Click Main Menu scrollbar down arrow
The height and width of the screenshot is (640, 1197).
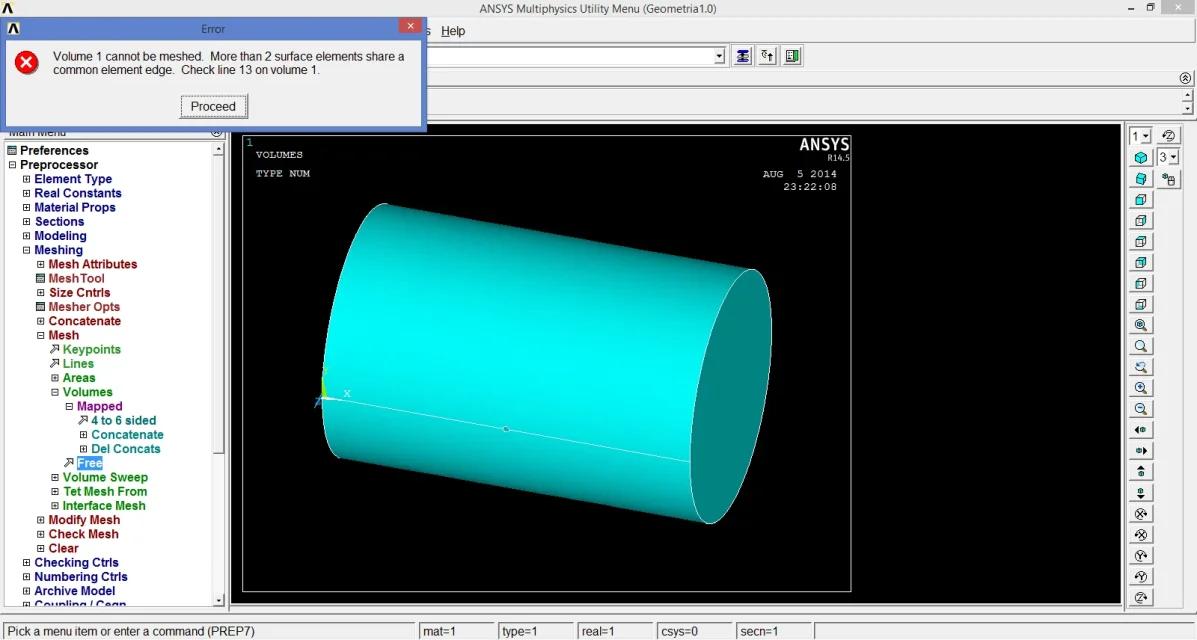[x=218, y=600]
